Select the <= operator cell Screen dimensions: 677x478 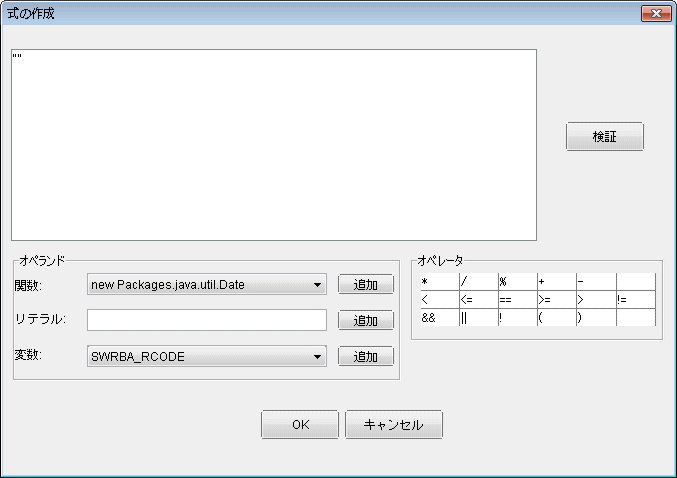[479, 300]
